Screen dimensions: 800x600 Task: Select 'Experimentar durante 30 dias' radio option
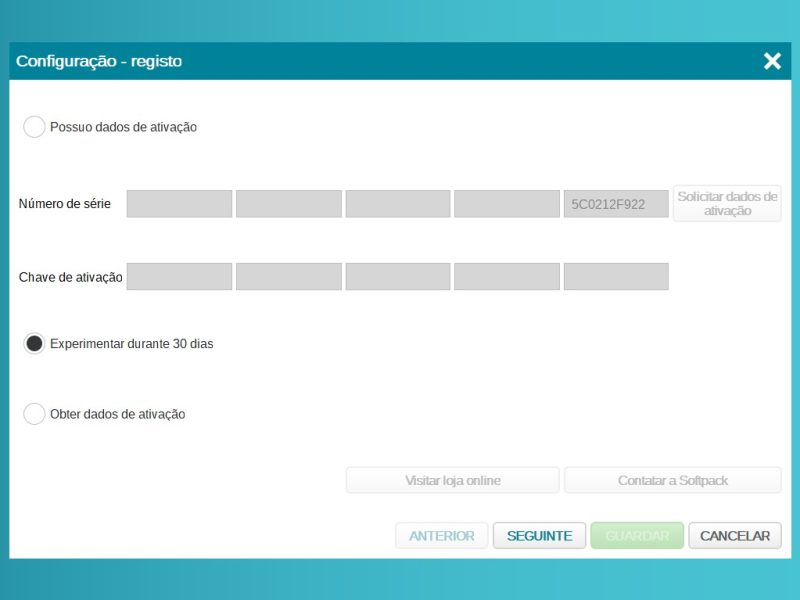(34, 343)
